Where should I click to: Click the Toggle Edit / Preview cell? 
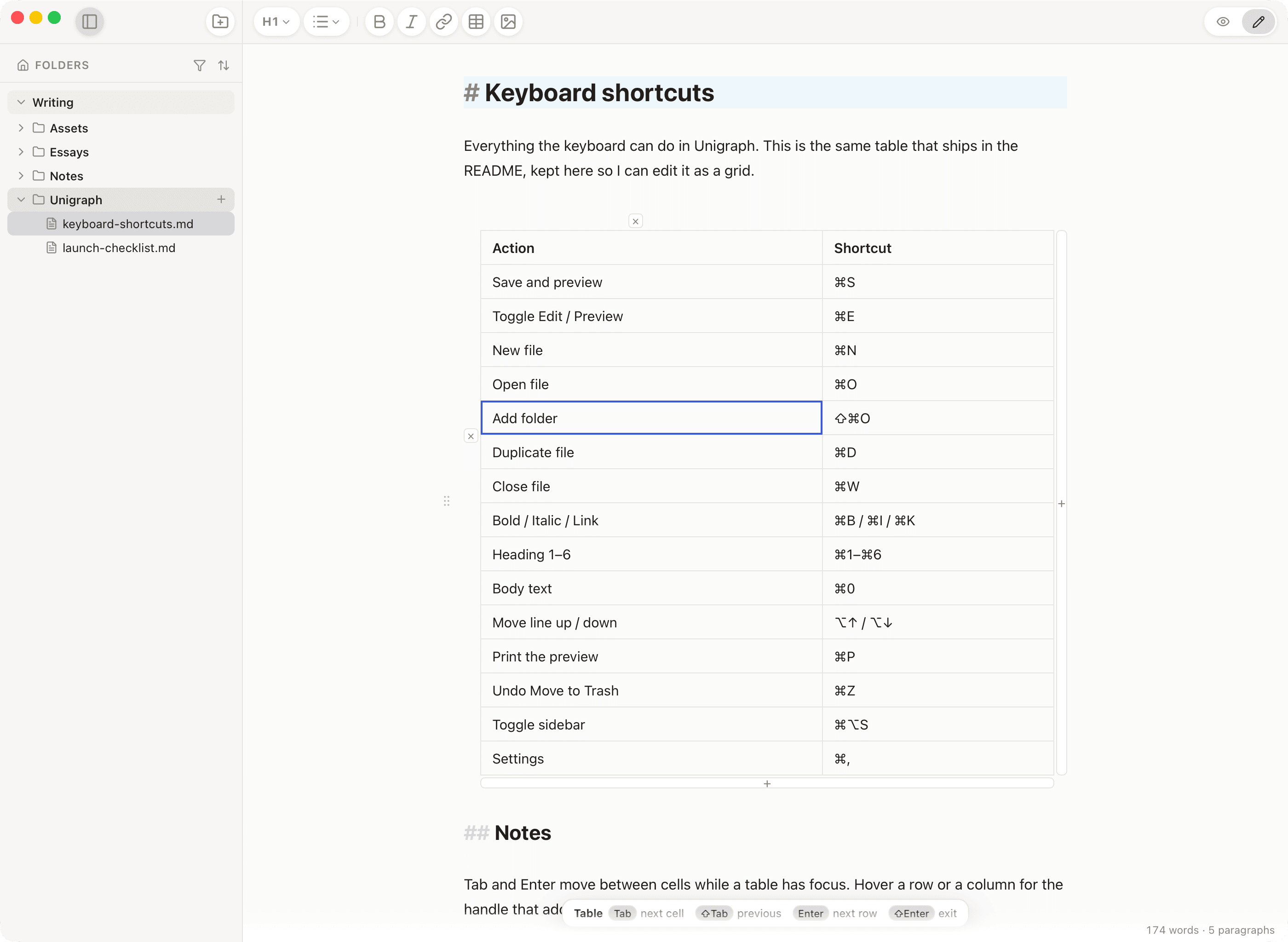click(652, 316)
